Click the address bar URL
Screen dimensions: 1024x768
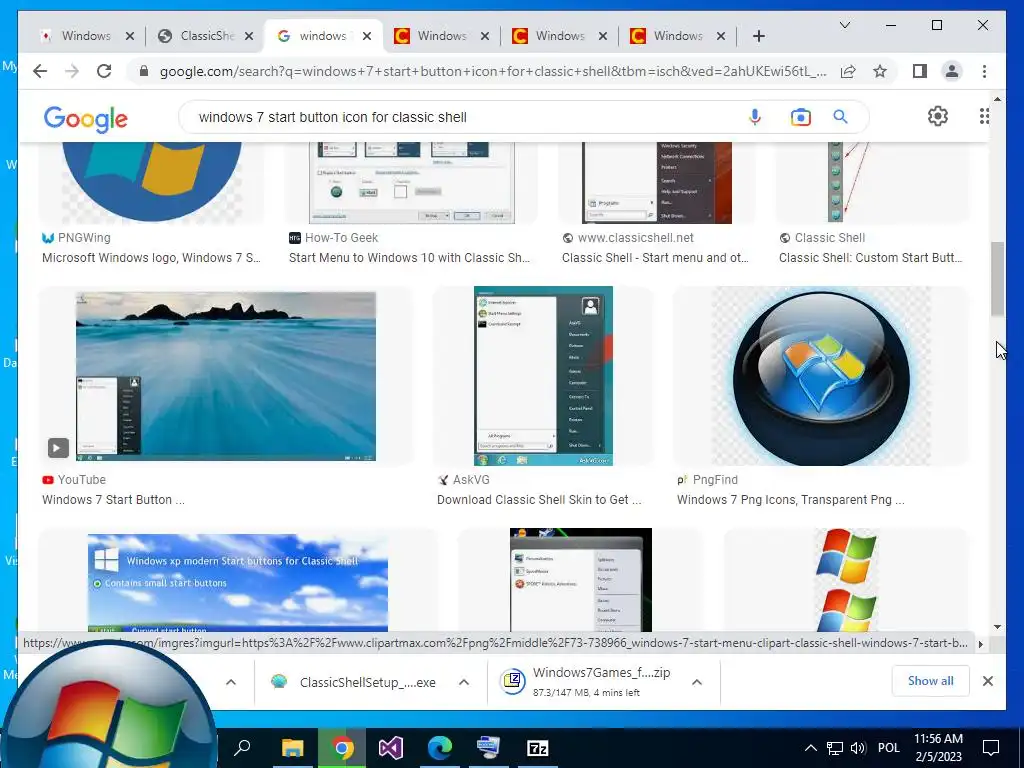[x=493, y=71]
